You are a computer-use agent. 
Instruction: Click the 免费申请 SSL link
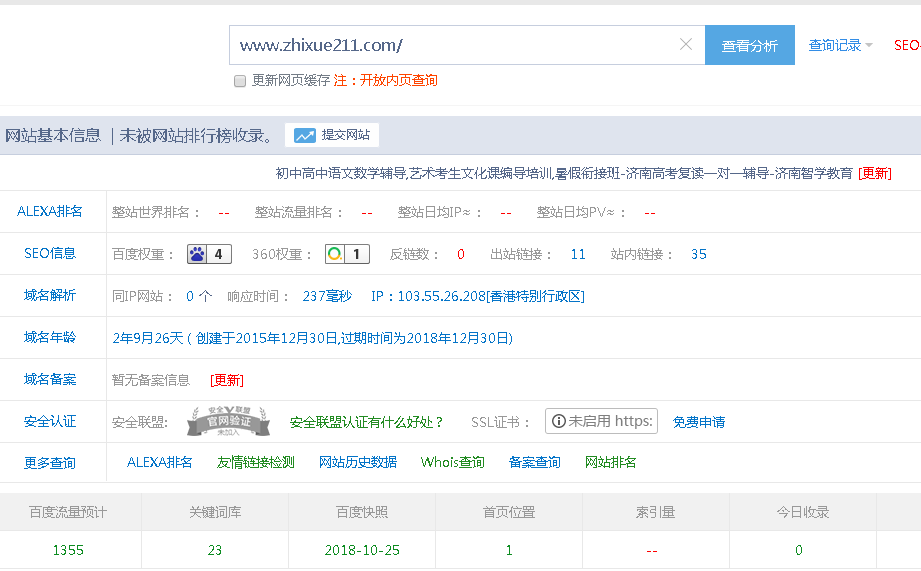pyautogui.click(x=699, y=422)
